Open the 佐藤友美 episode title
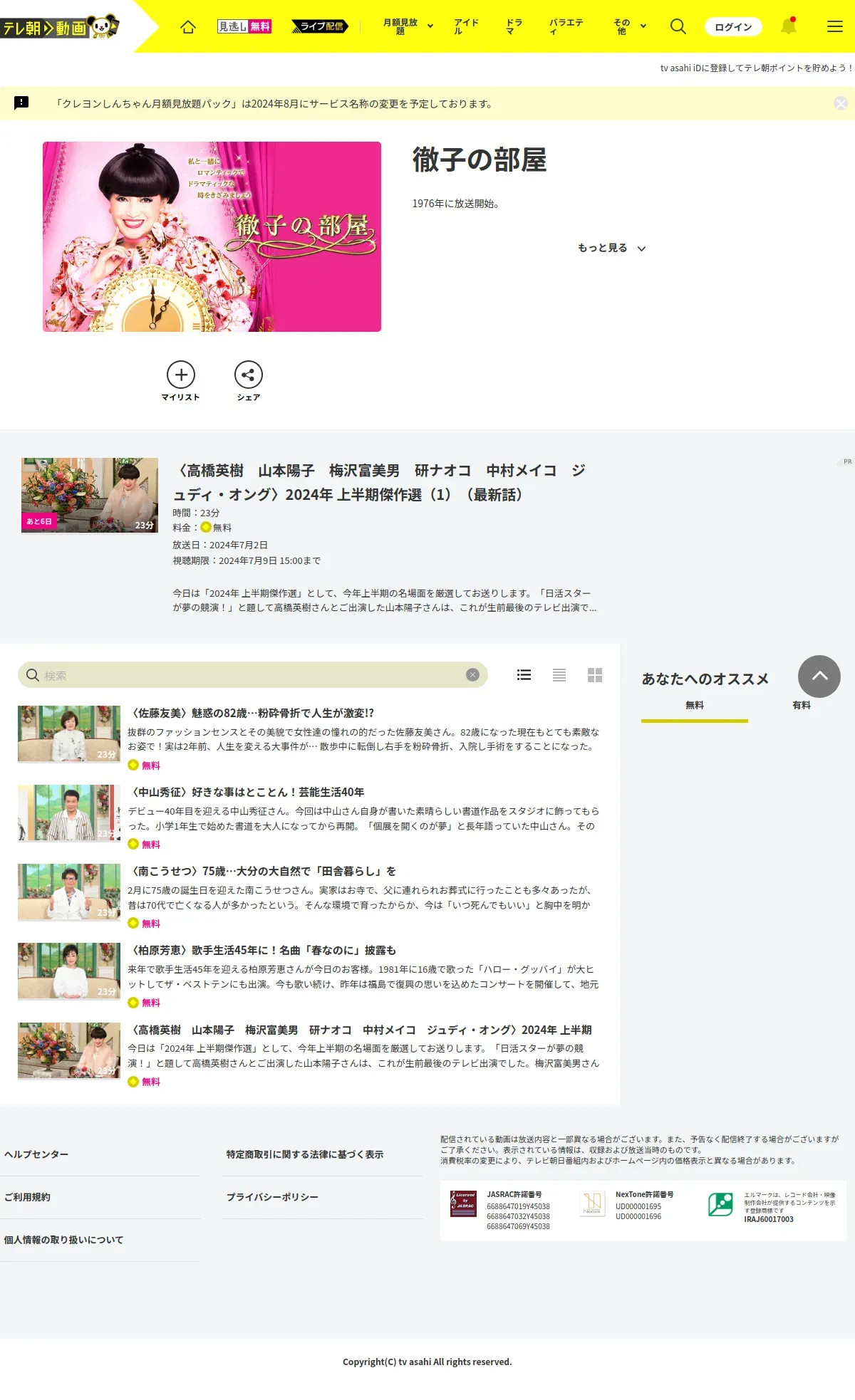 click(251, 713)
